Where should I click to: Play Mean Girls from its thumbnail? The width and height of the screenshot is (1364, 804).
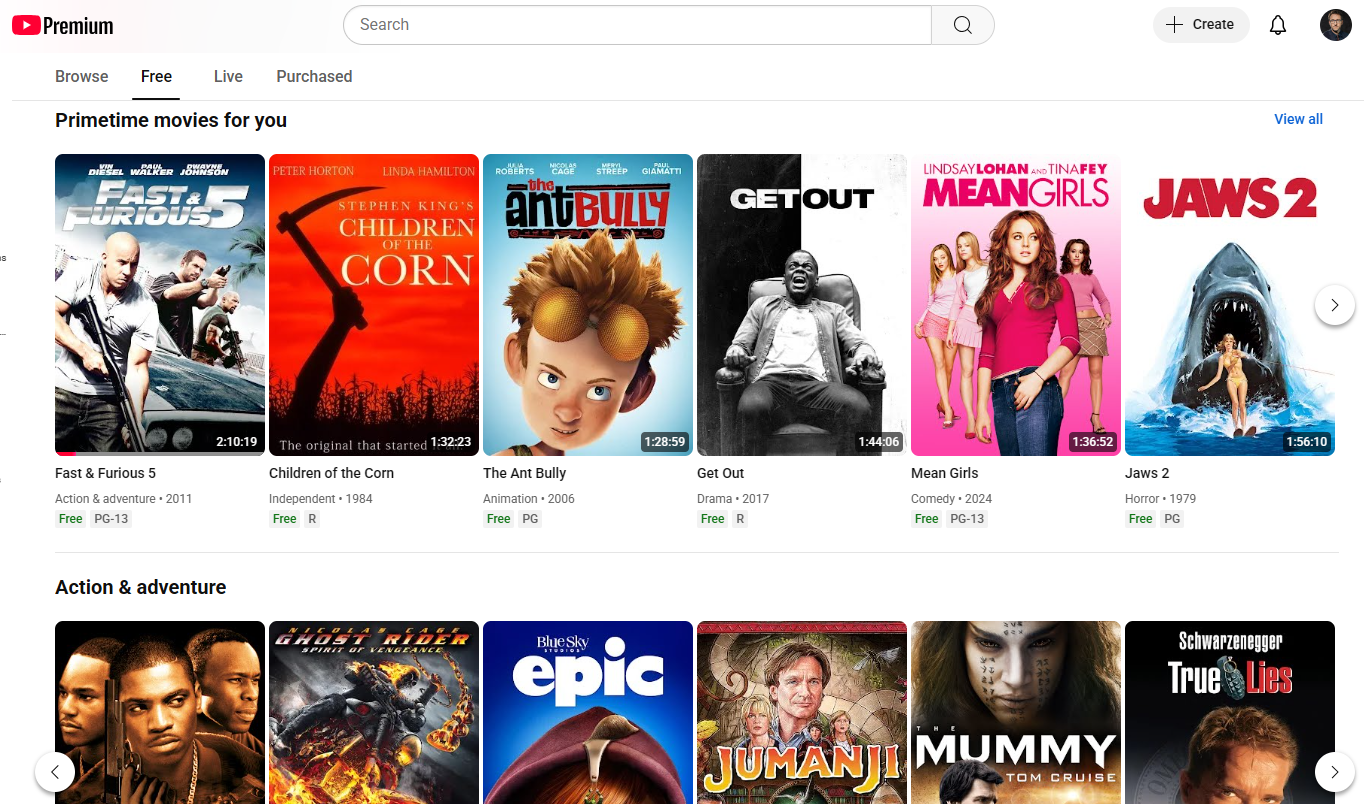pyautogui.click(x=1015, y=304)
